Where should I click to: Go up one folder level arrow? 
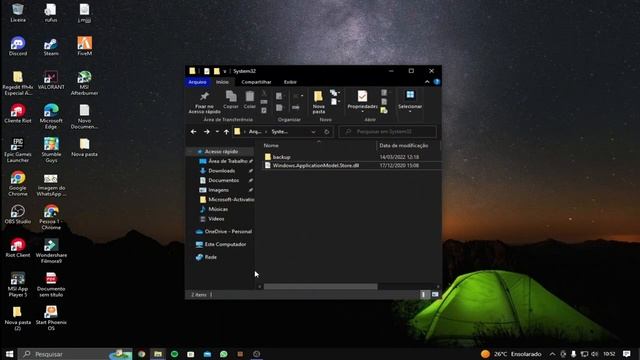tap(226, 132)
